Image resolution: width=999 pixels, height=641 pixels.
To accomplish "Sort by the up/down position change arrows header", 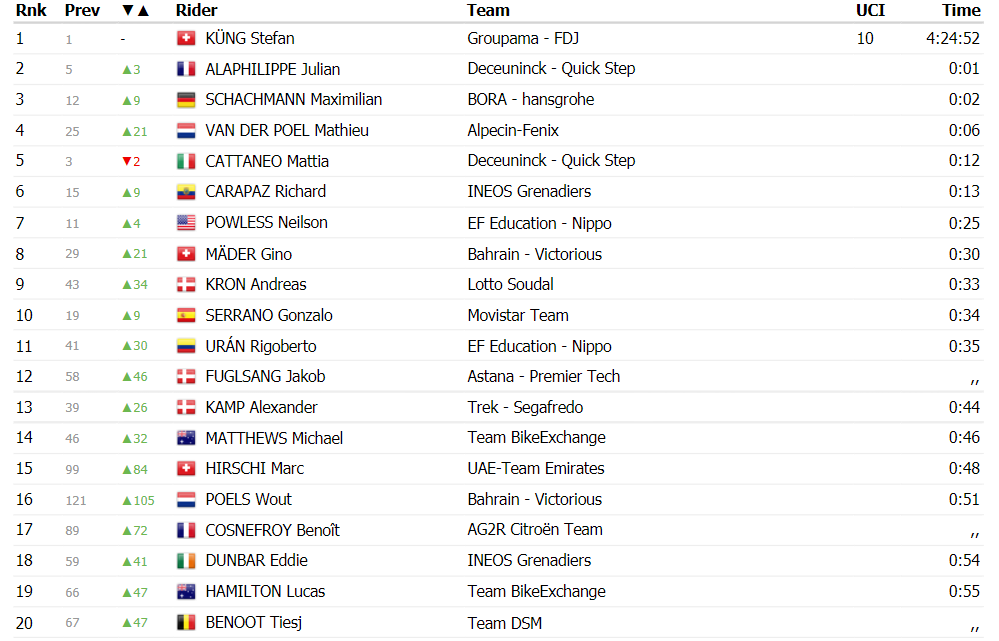I will pos(135,11).
